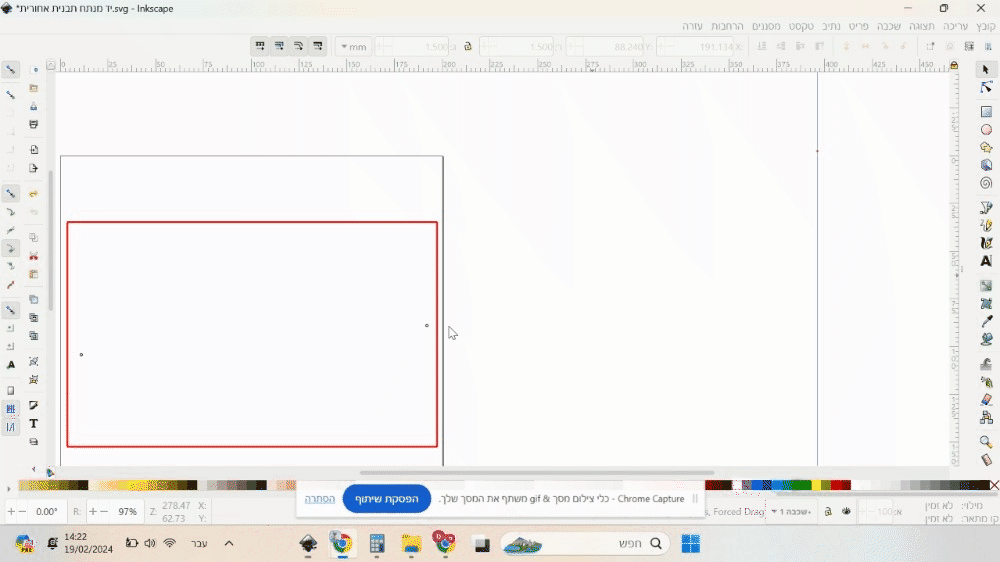Toggle current layer lock icon
Image resolution: width=1000 pixels, height=562 pixels.
coord(828,512)
